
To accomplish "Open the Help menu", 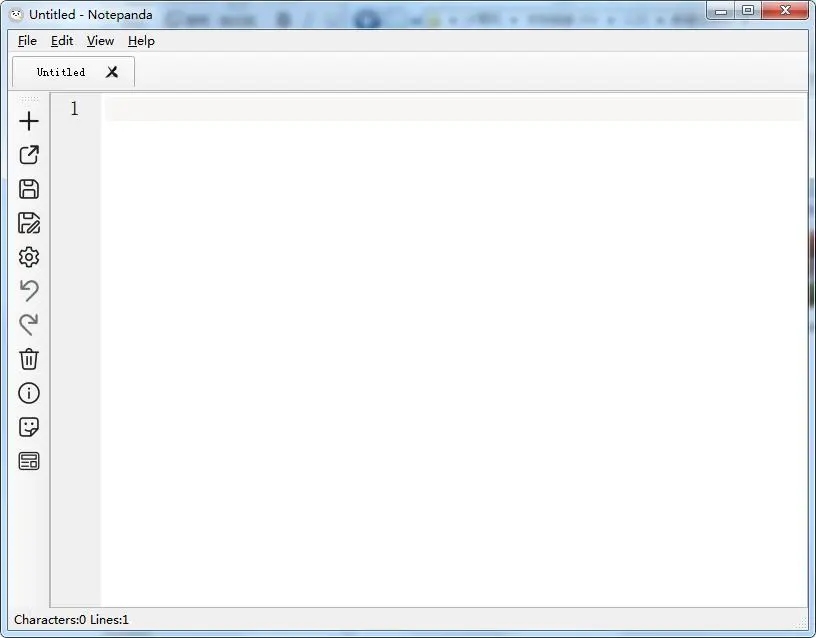I will [x=141, y=41].
